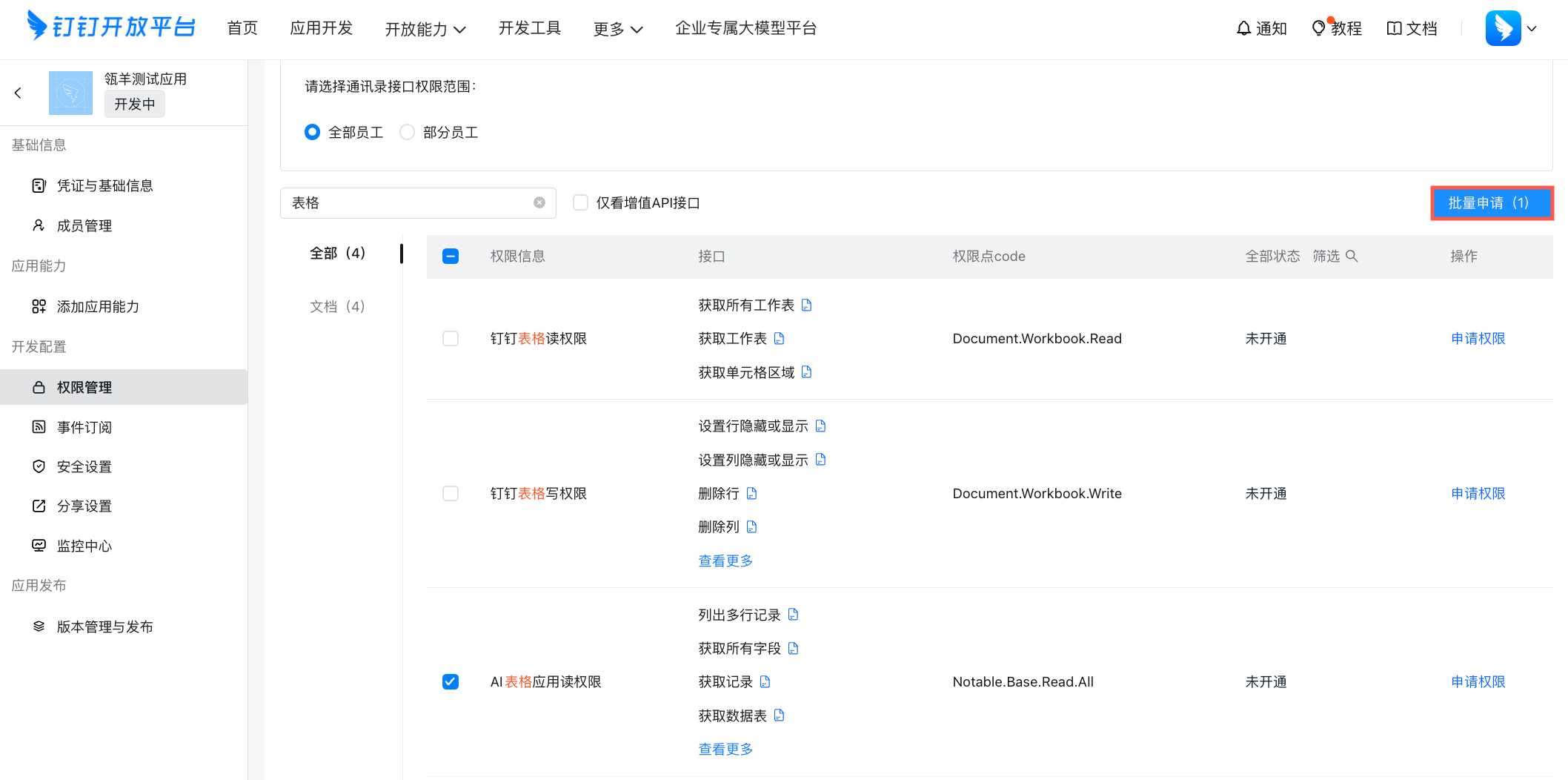Click the 批量申请 (1) button
Screen dimensions: 1568x780
tap(1492, 203)
